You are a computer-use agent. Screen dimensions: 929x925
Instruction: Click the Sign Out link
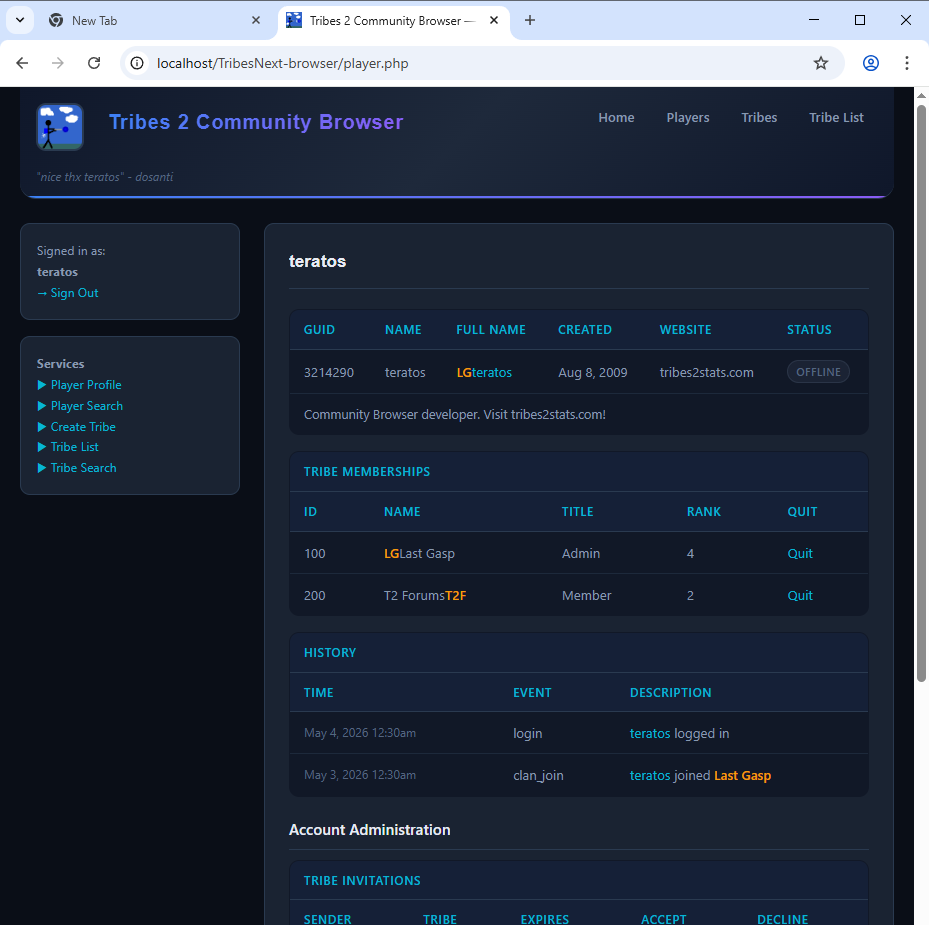click(68, 293)
